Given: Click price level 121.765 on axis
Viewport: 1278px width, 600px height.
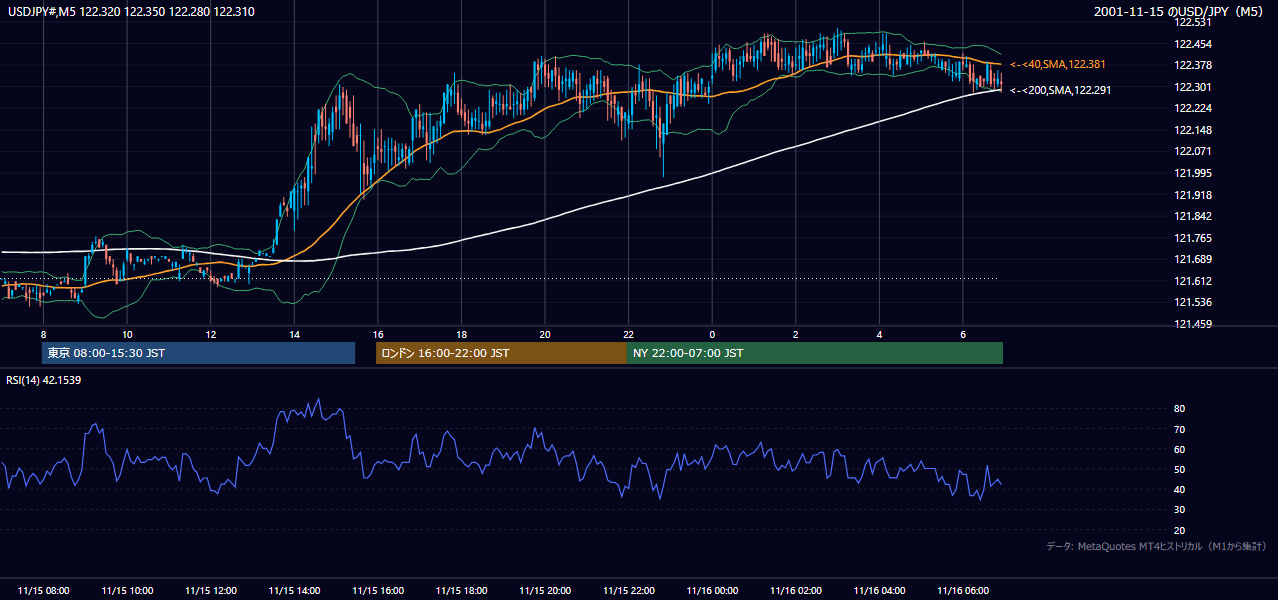Looking at the screenshot, I should click(x=1192, y=238).
